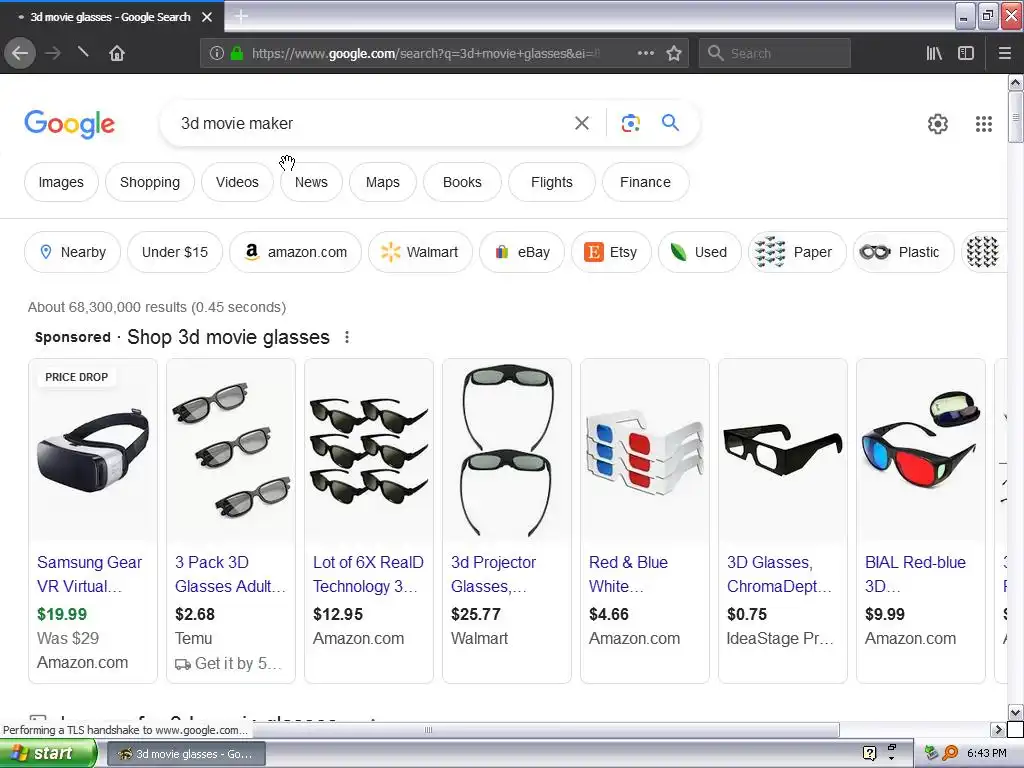
Task: Open 3D Glasses, ChromaDepth product link
Action: (779, 574)
